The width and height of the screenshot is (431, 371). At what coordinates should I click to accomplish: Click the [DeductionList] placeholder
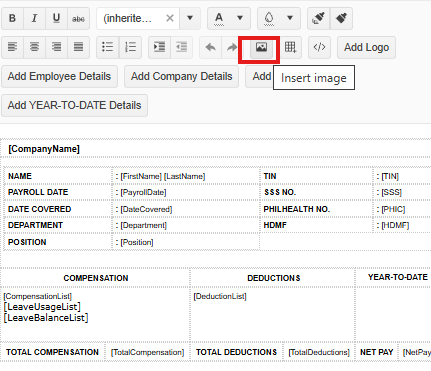point(220,296)
